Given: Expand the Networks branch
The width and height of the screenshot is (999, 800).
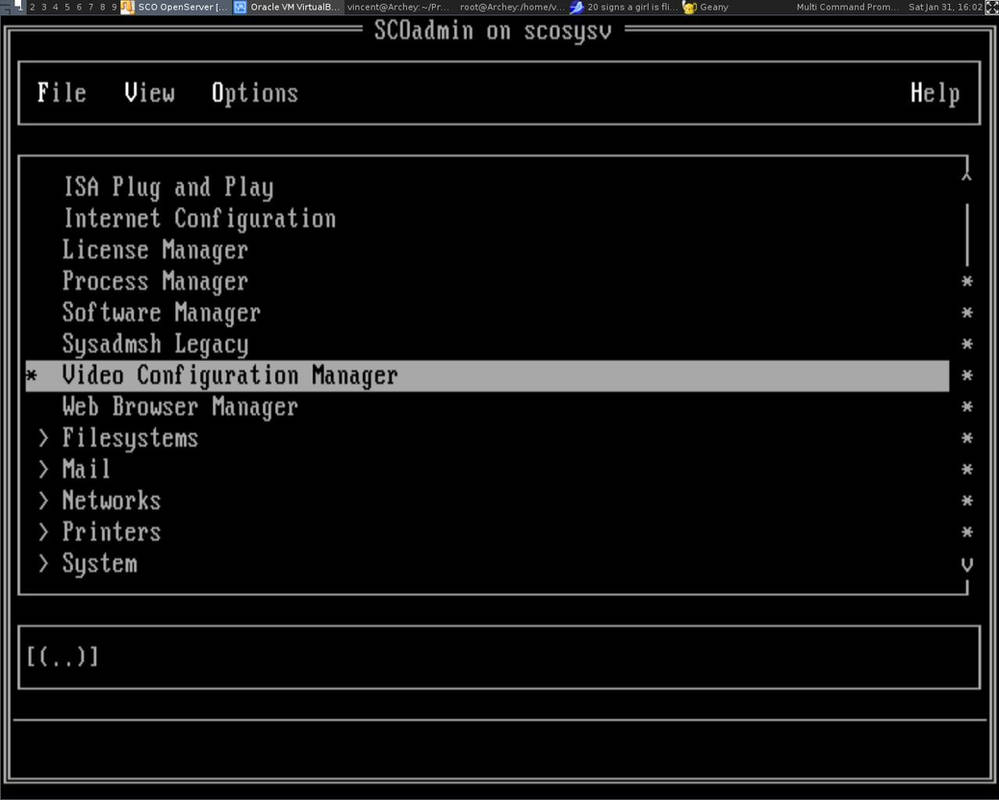Looking at the screenshot, I should [110, 500].
